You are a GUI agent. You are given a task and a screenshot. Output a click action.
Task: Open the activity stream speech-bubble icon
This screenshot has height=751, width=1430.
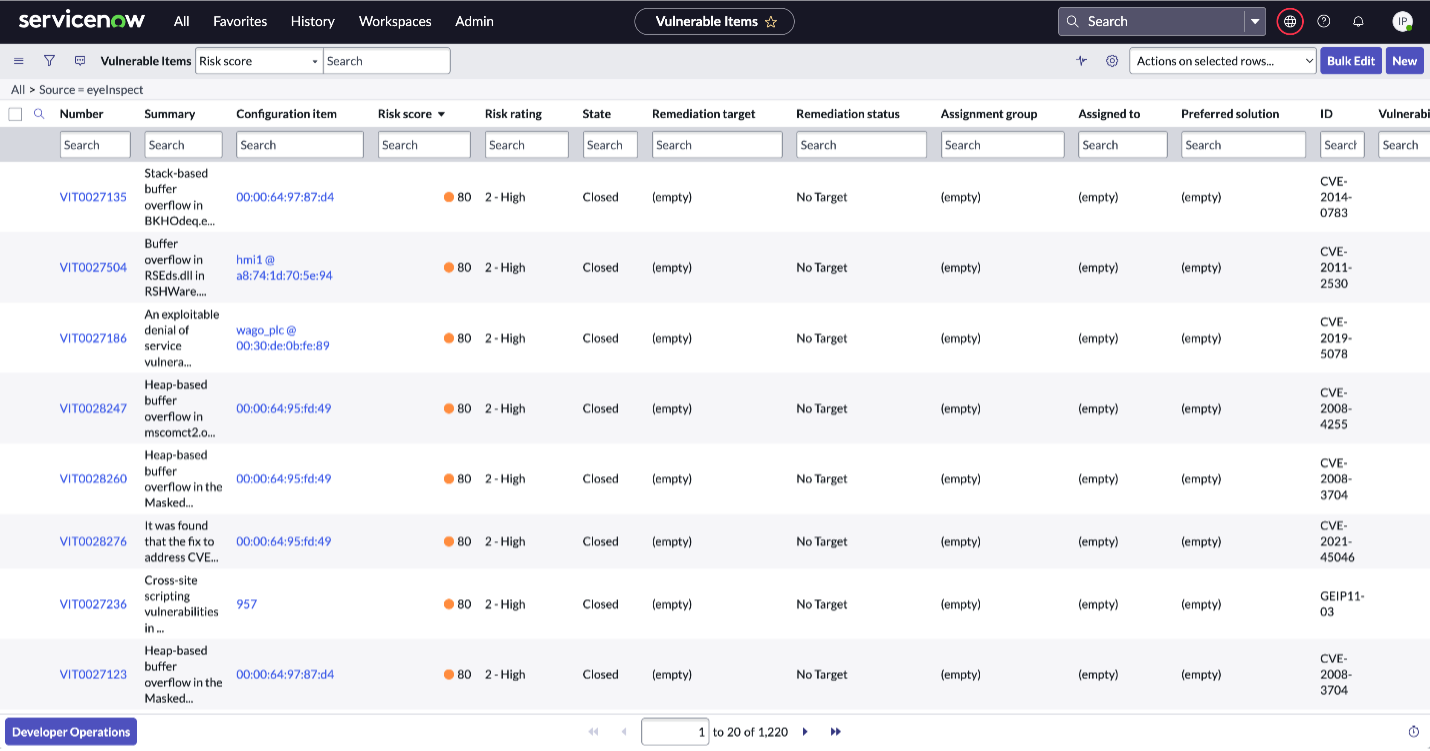[80, 61]
